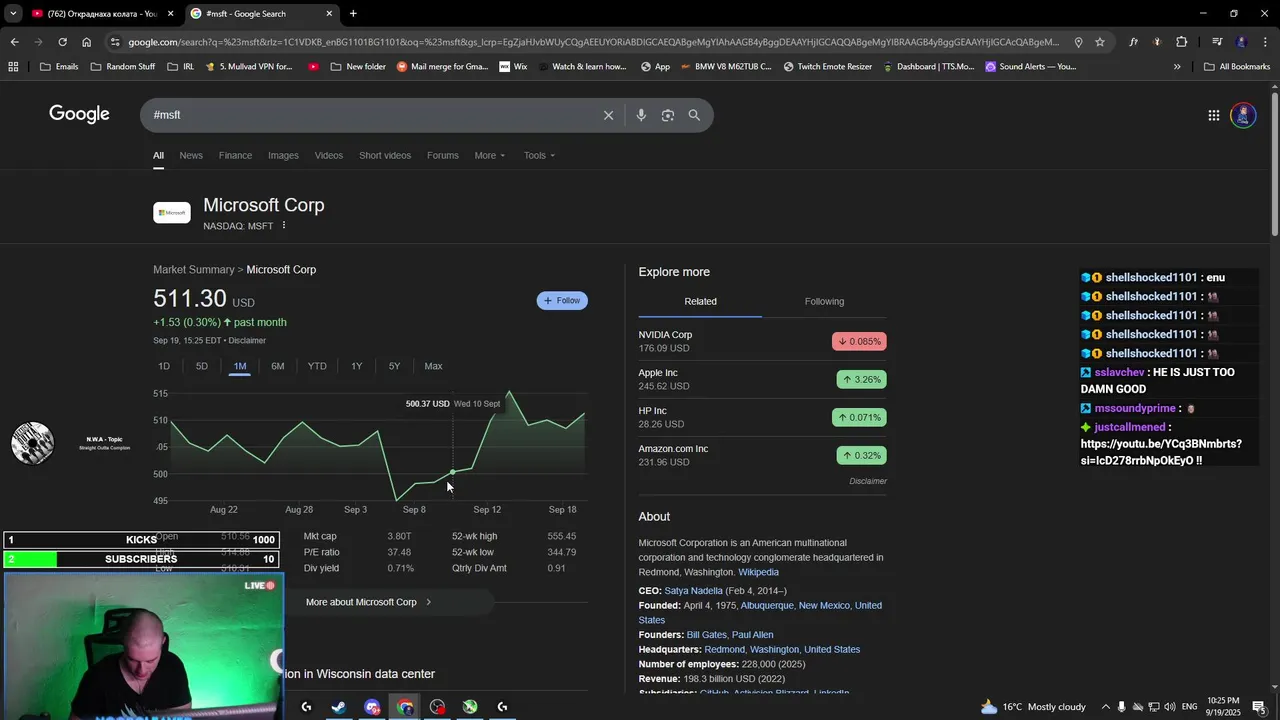Open the IRL bookmarks folder
Viewport: 1280px width, 720px height.
[180, 67]
